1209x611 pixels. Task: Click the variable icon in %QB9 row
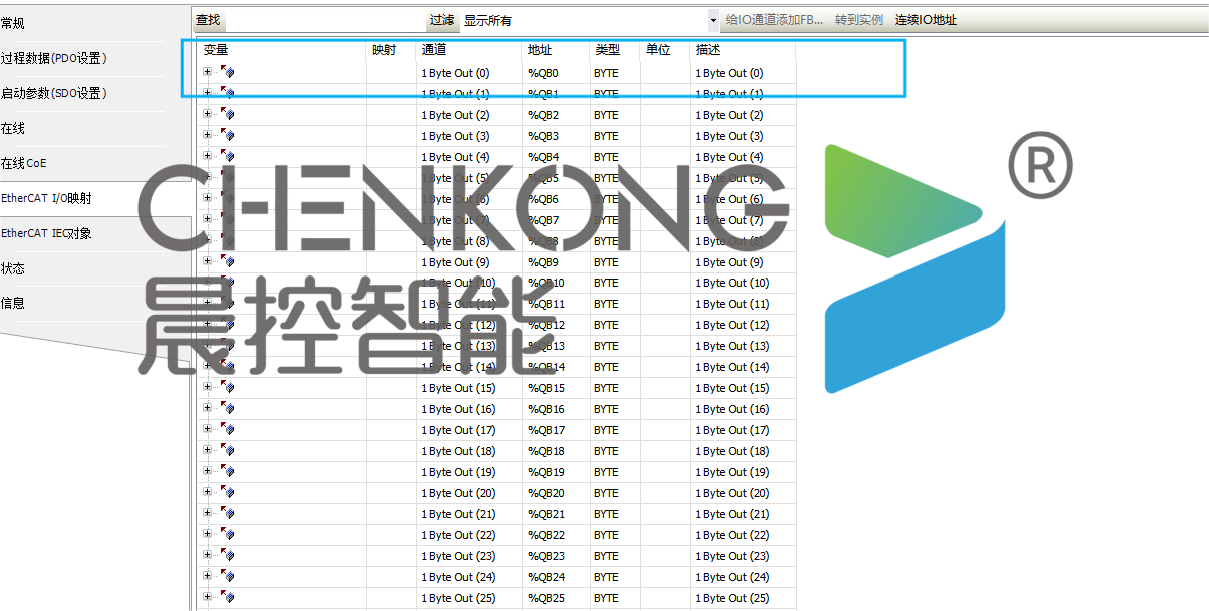227,261
